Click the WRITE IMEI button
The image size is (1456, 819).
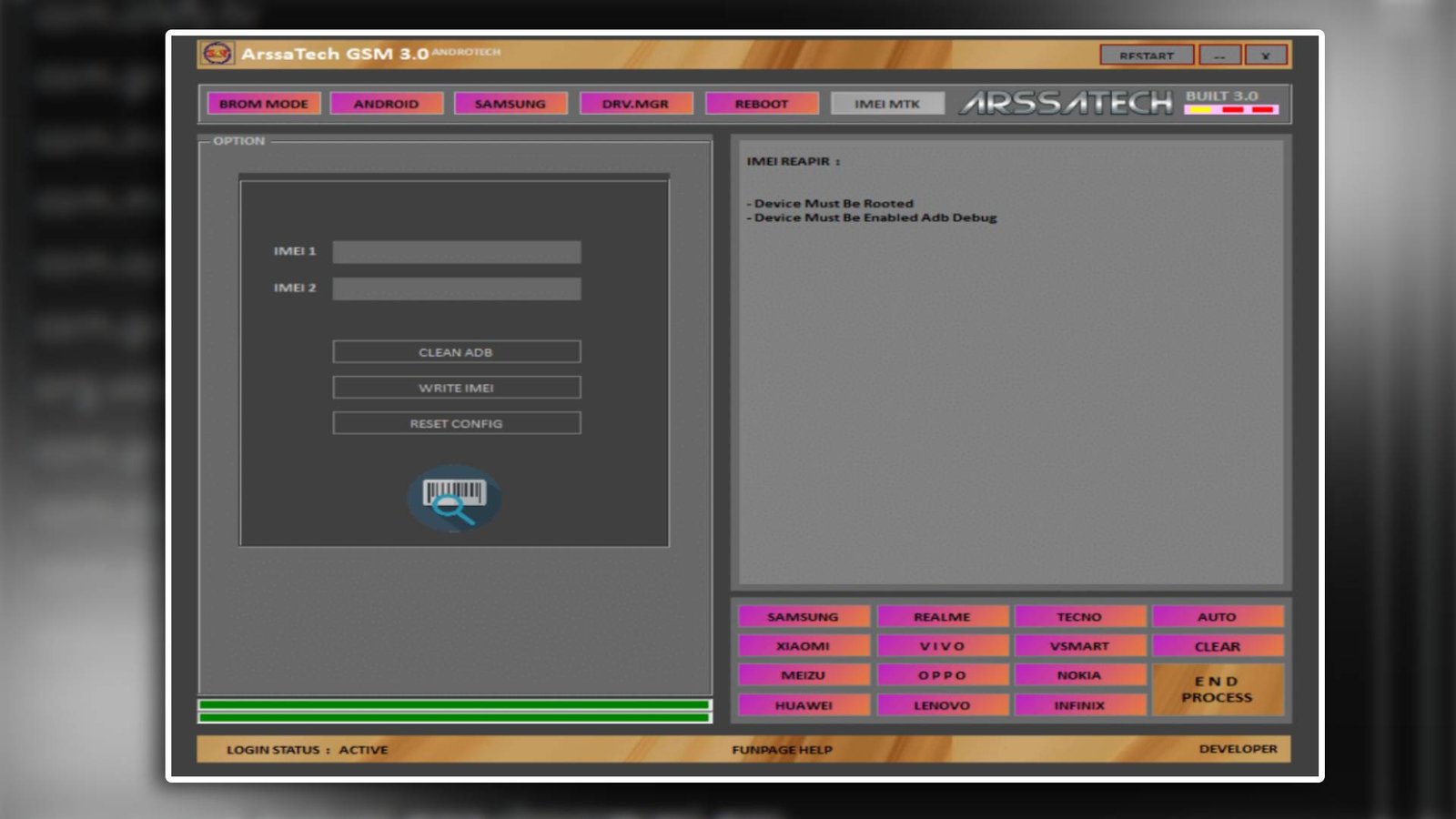tap(456, 388)
